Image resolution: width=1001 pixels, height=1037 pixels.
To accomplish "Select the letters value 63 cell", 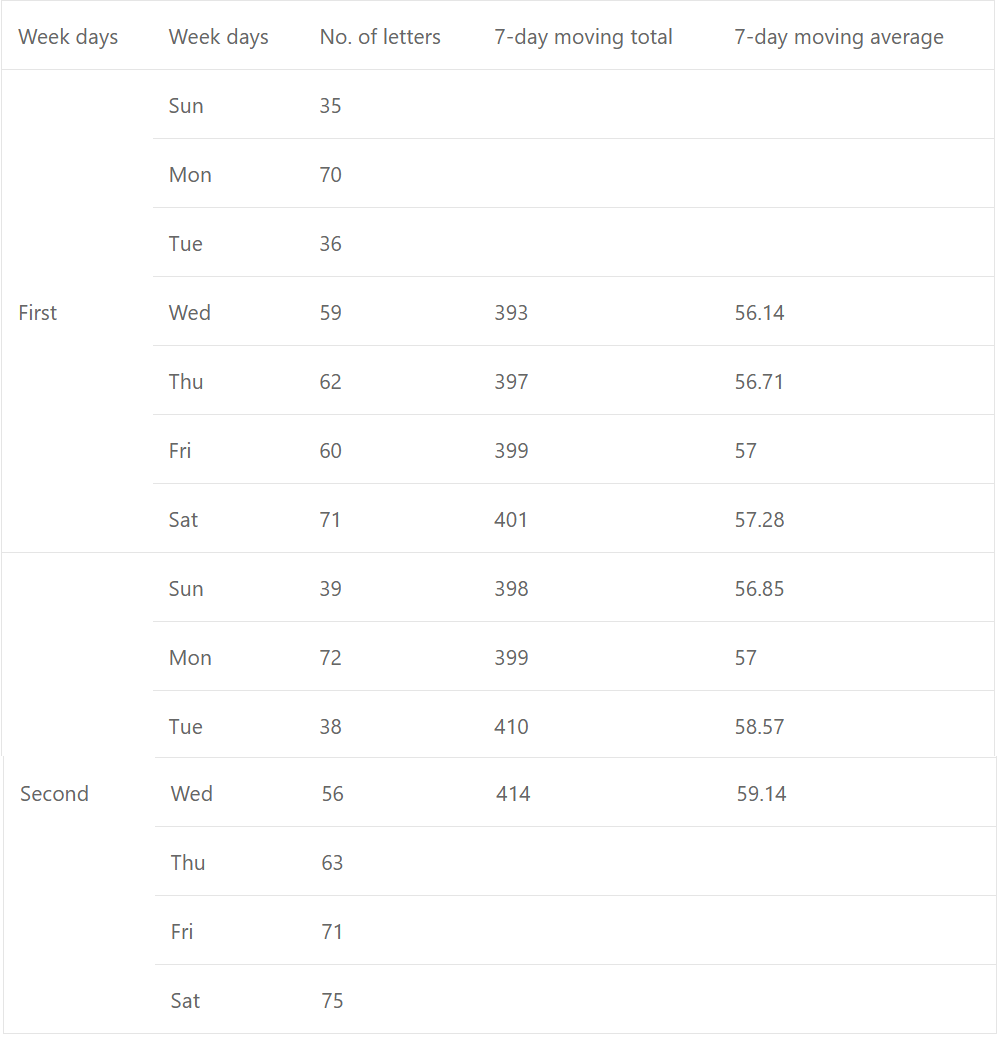I will (333, 863).
